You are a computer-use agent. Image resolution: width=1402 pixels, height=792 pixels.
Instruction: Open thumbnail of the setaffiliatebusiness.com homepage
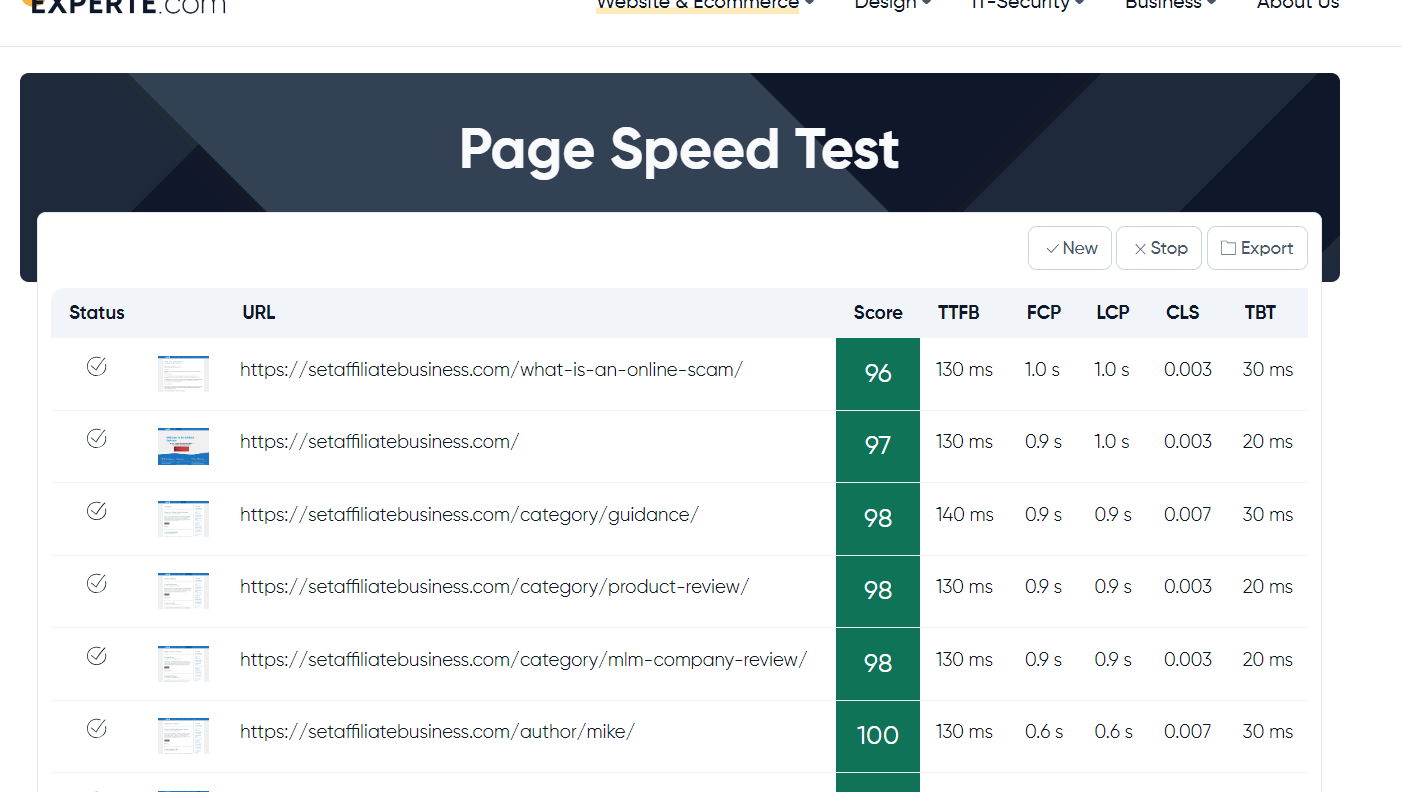[x=183, y=446]
